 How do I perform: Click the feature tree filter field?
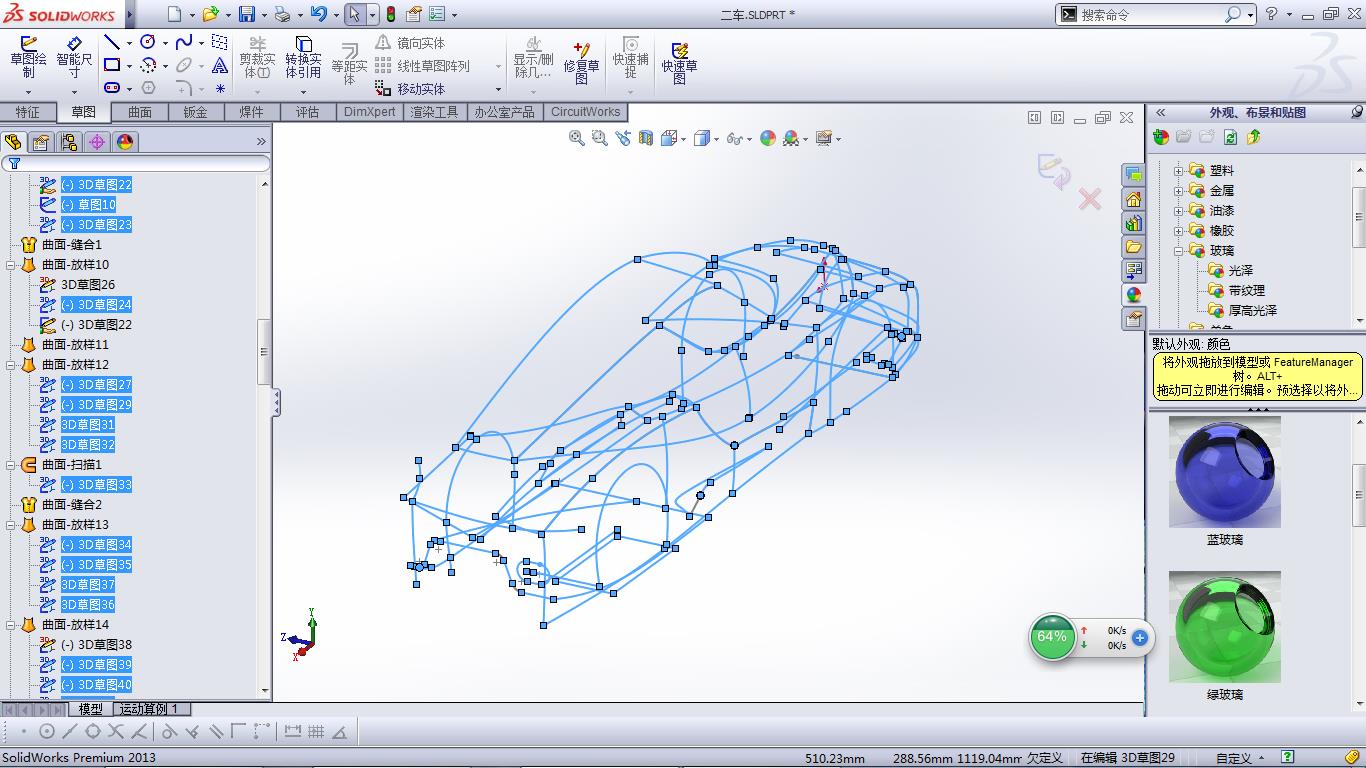(136, 163)
